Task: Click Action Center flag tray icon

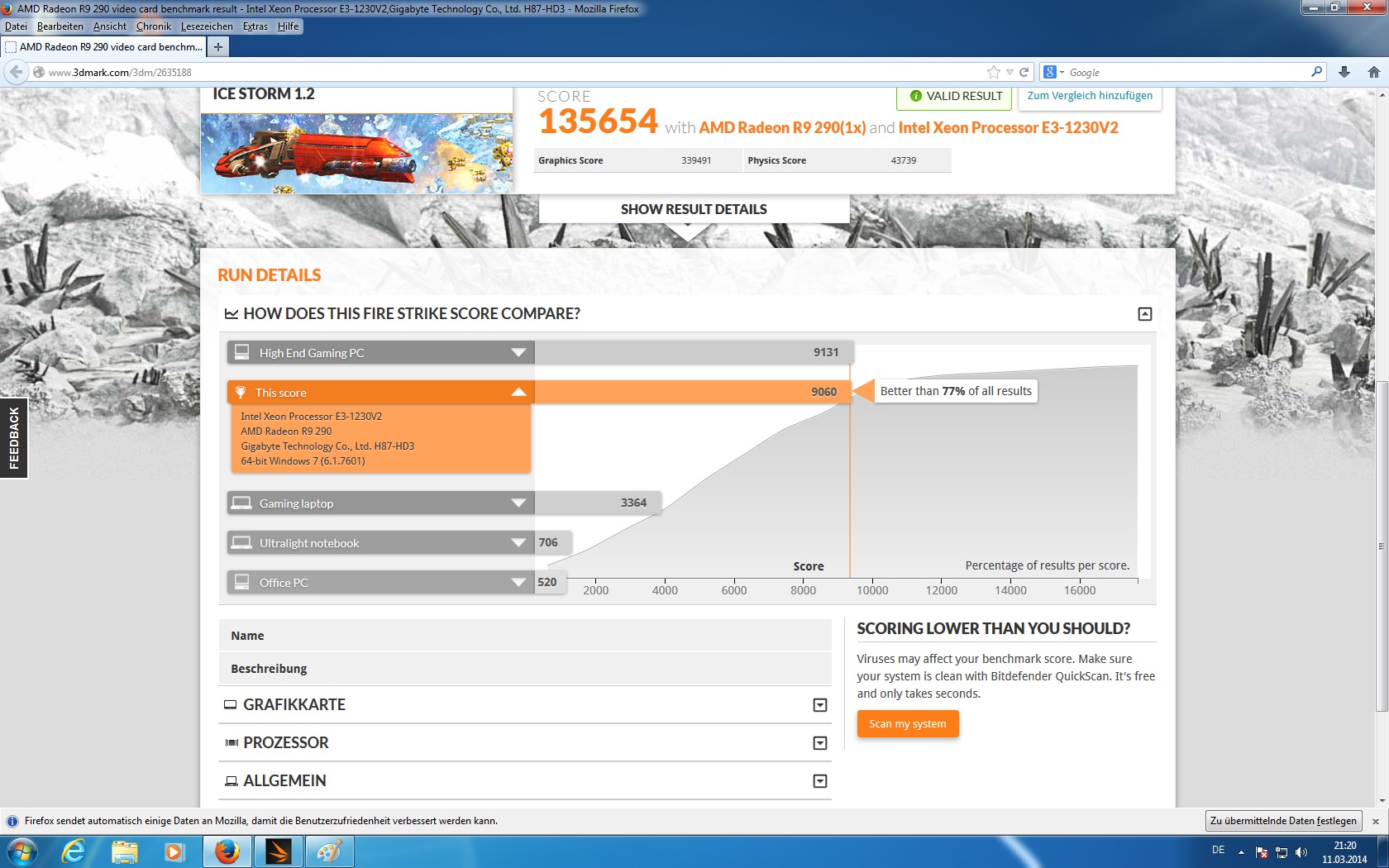Action: coord(1262,852)
